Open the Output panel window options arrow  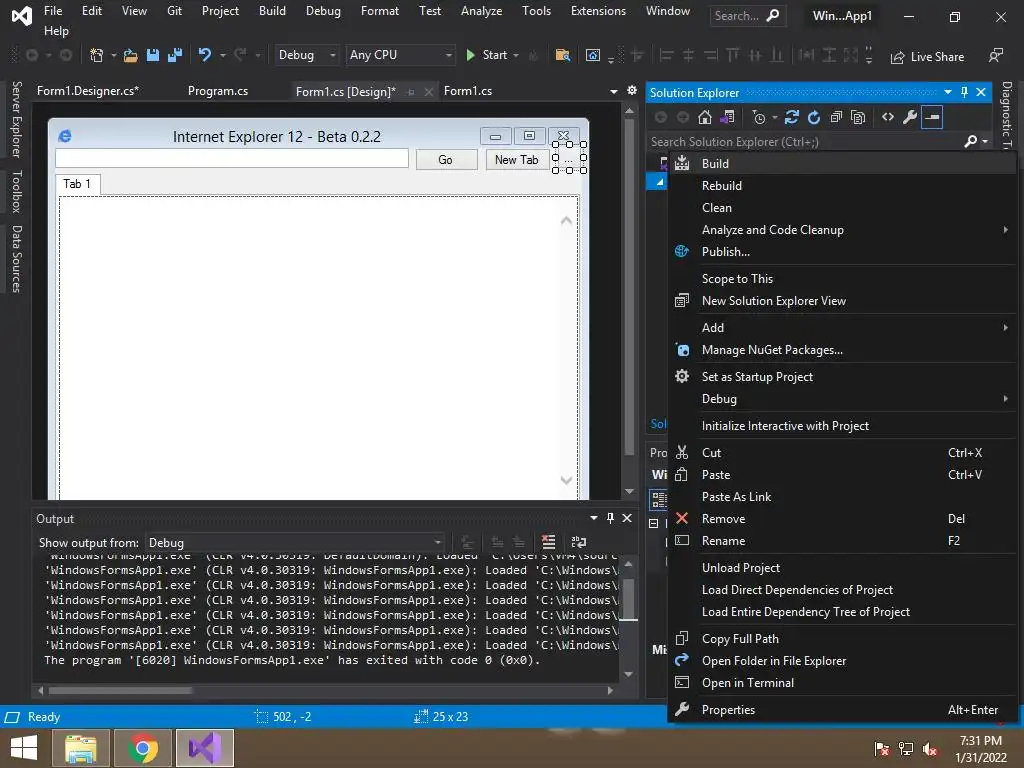(x=594, y=518)
